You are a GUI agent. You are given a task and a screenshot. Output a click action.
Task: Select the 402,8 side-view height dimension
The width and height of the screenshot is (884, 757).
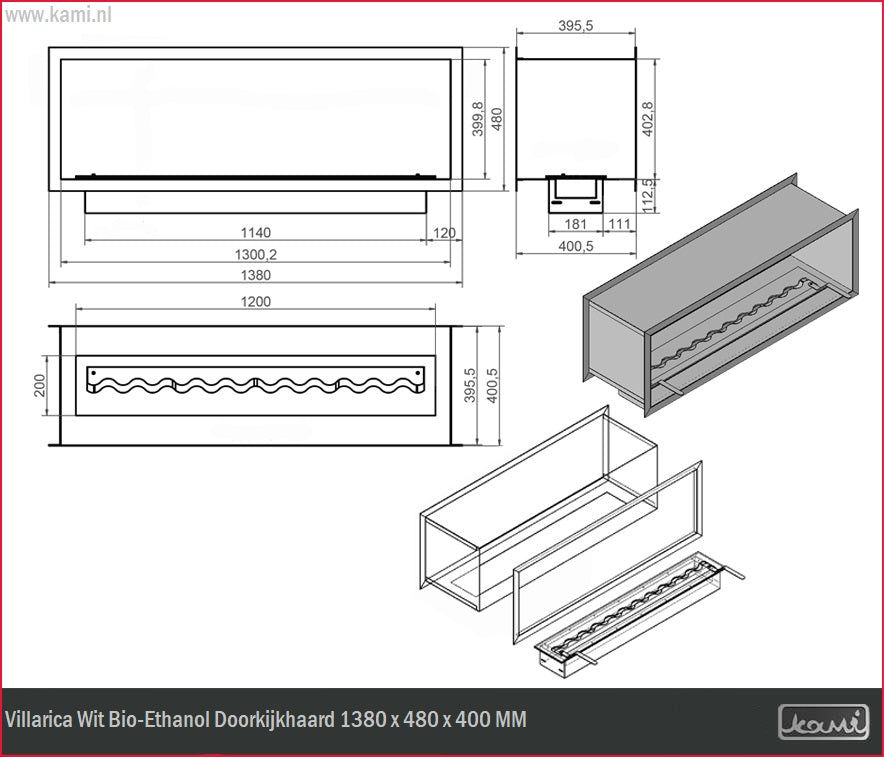point(647,119)
